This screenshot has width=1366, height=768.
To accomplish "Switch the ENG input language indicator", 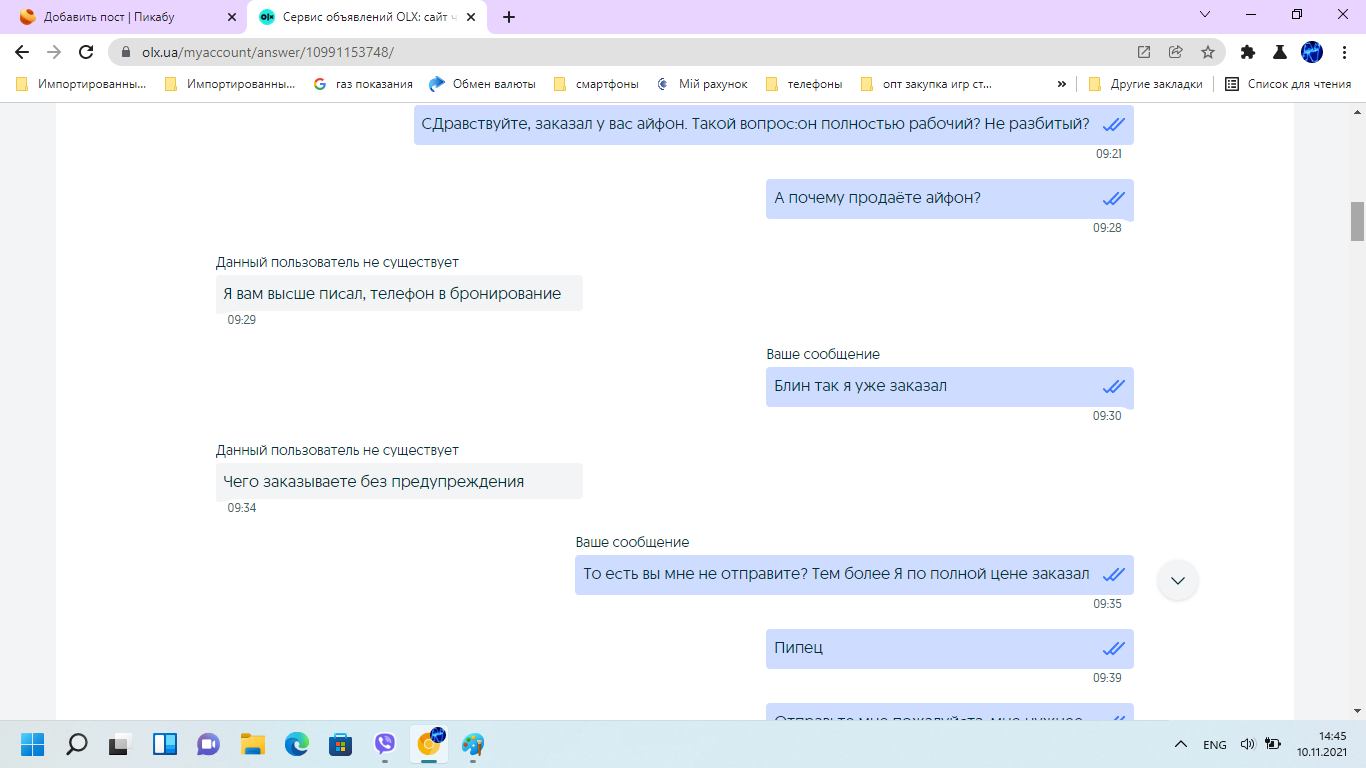I will (x=1214, y=745).
